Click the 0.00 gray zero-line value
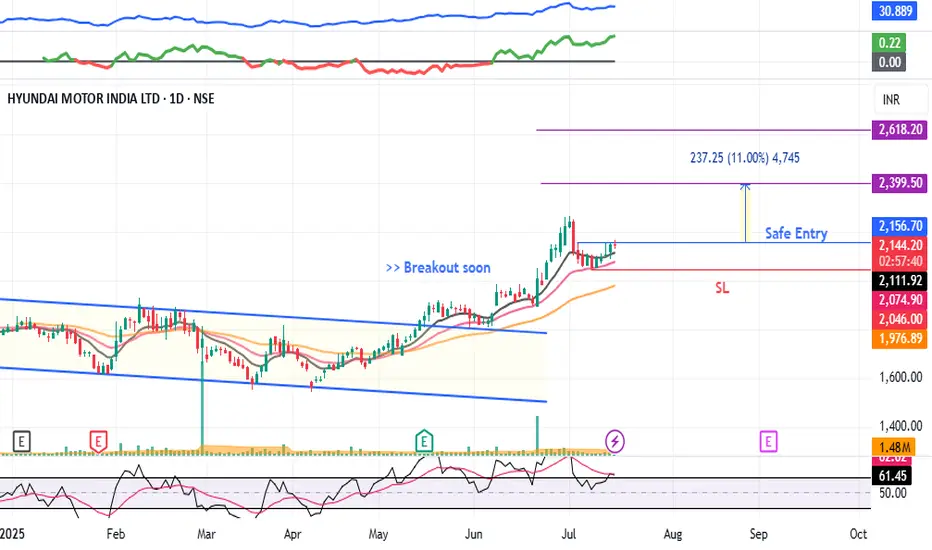Image resolution: width=932 pixels, height=550 pixels. (889, 62)
